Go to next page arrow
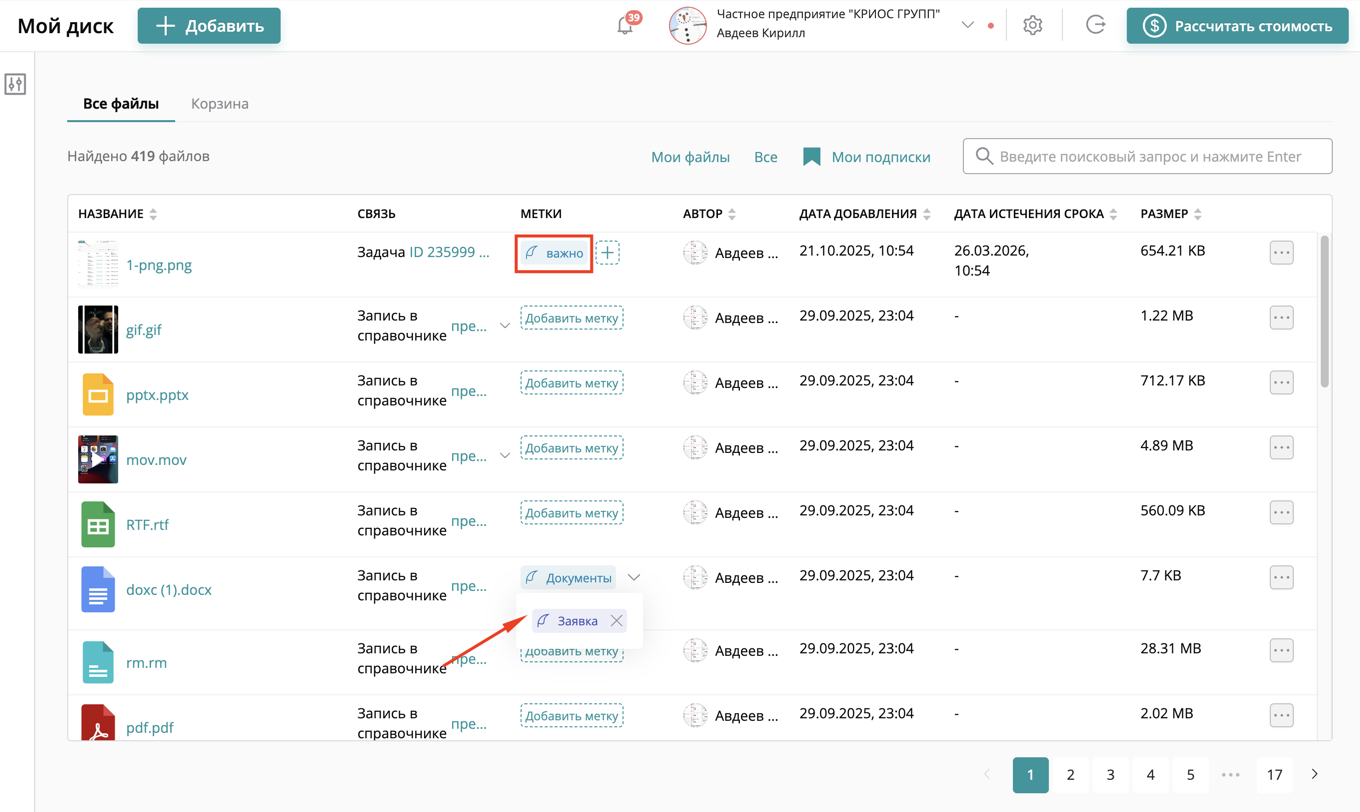 [1314, 774]
